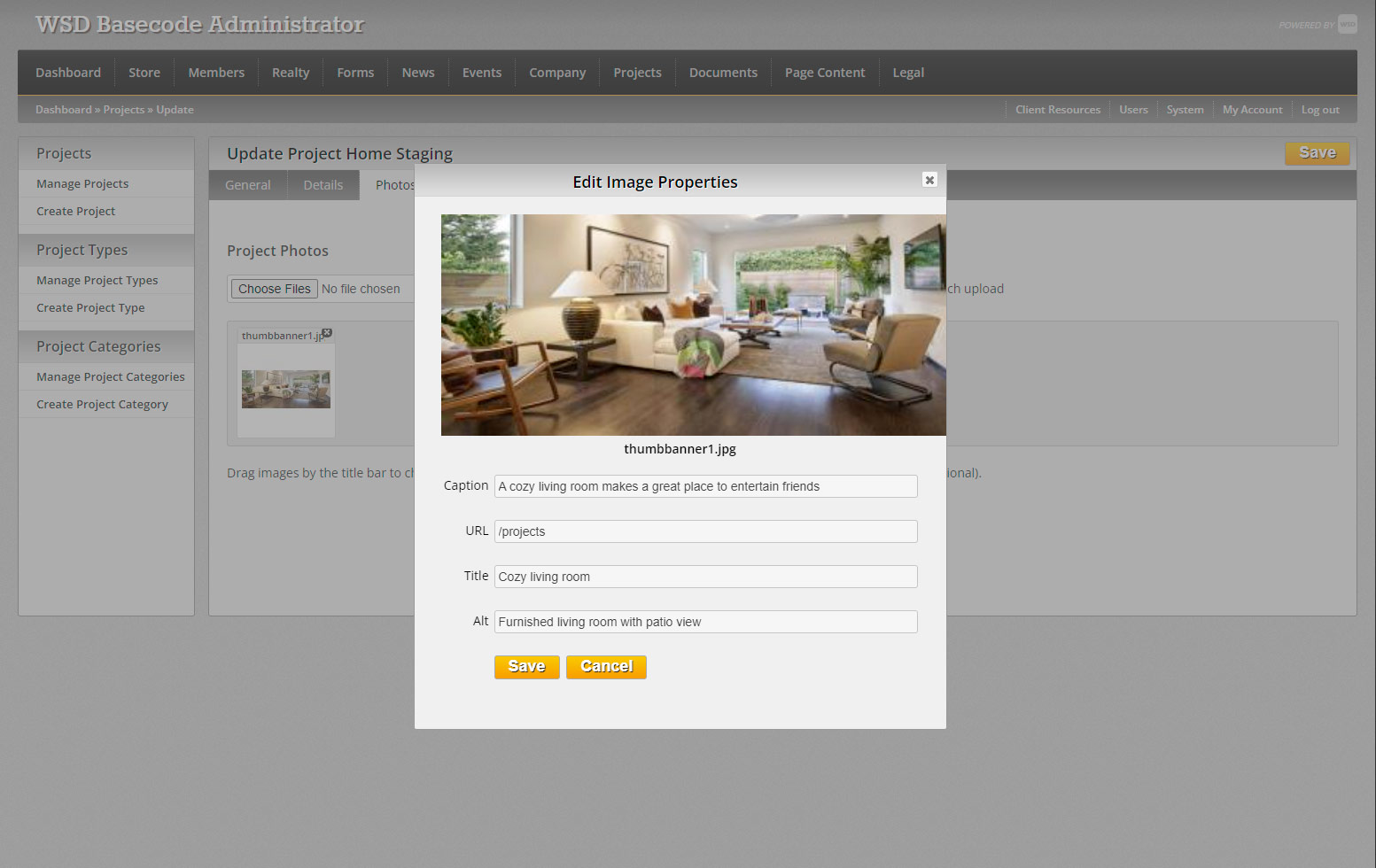Click the Project Categories sidebar heading
The height and width of the screenshot is (868, 1376).
[x=98, y=346]
